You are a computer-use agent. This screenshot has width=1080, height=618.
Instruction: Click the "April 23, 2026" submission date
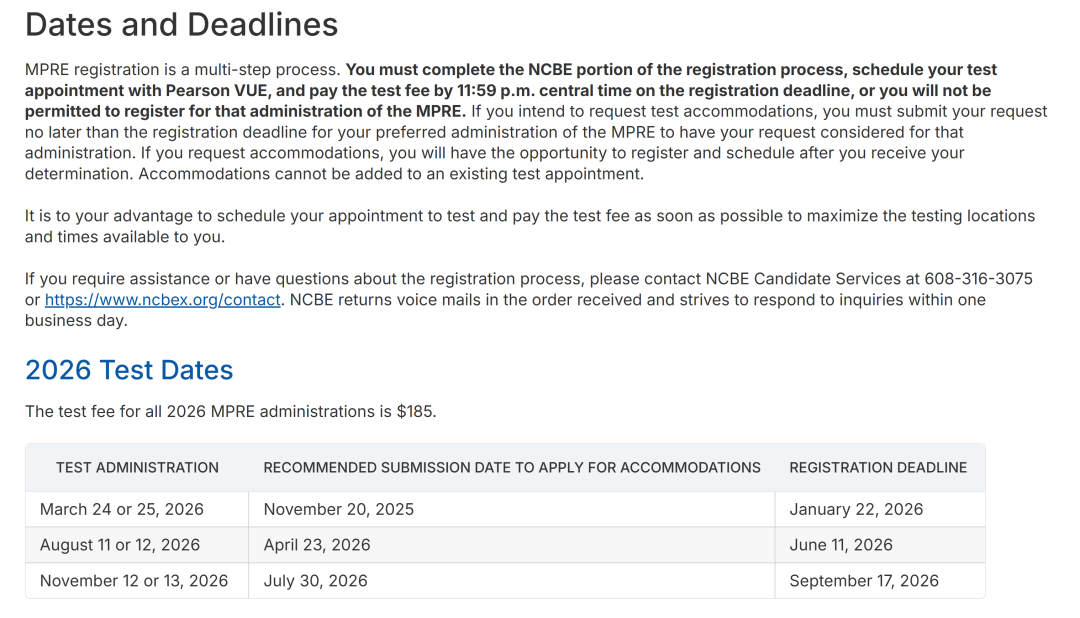click(x=317, y=545)
